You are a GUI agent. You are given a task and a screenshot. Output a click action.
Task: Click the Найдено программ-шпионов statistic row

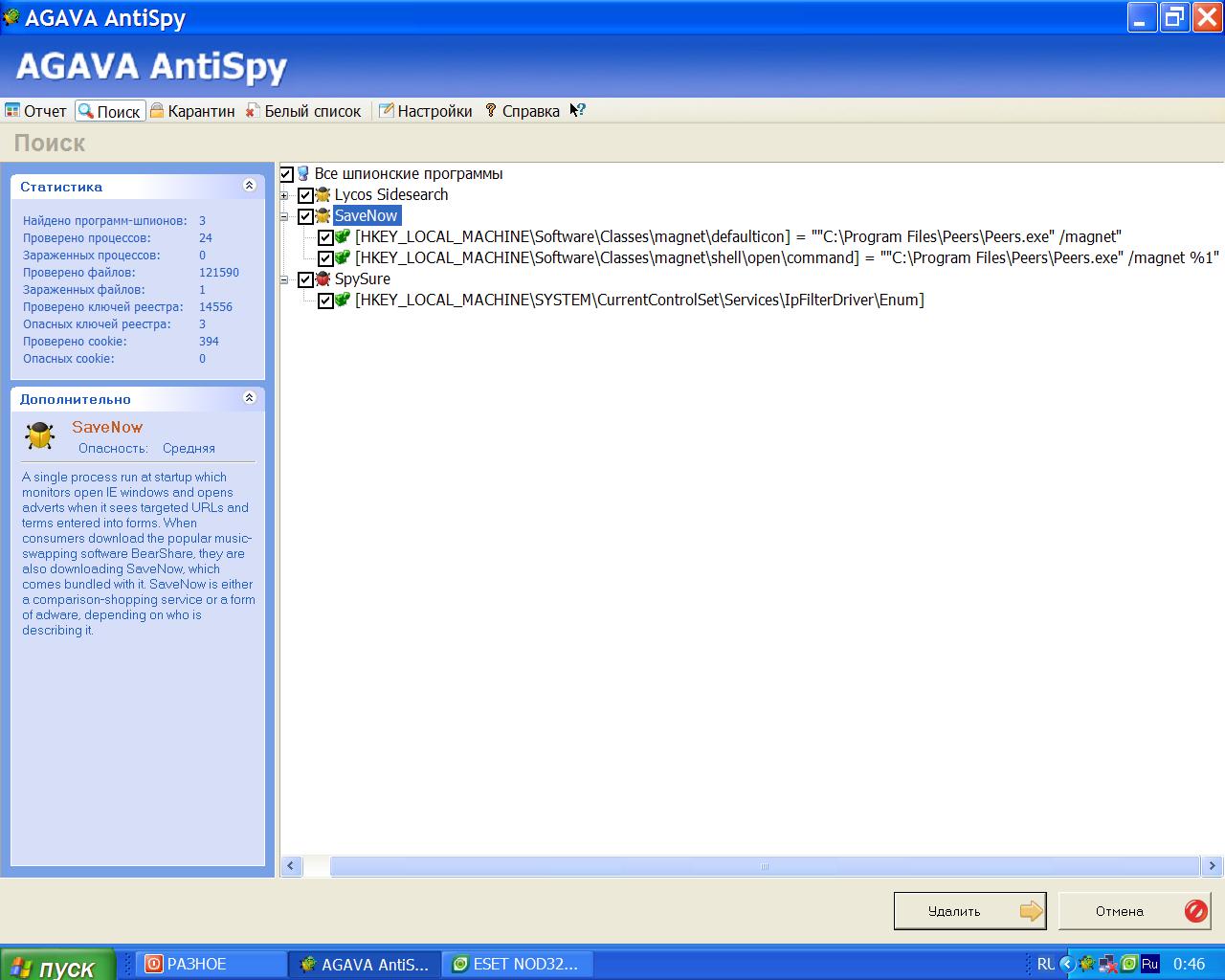click(x=115, y=221)
